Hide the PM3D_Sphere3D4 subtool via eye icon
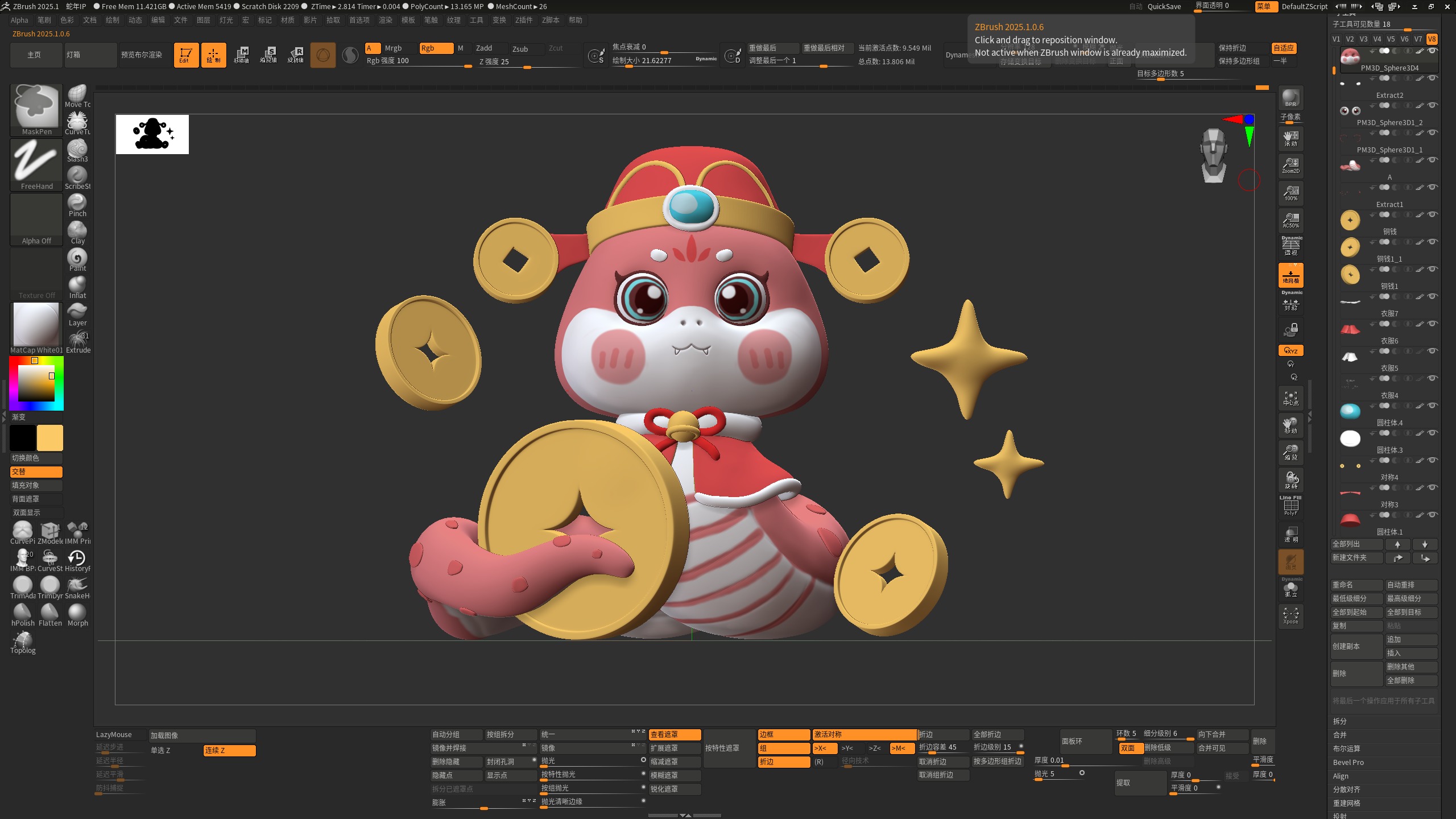Screen dimensions: 1456x819 pyautogui.click(x=1433, y=51)
